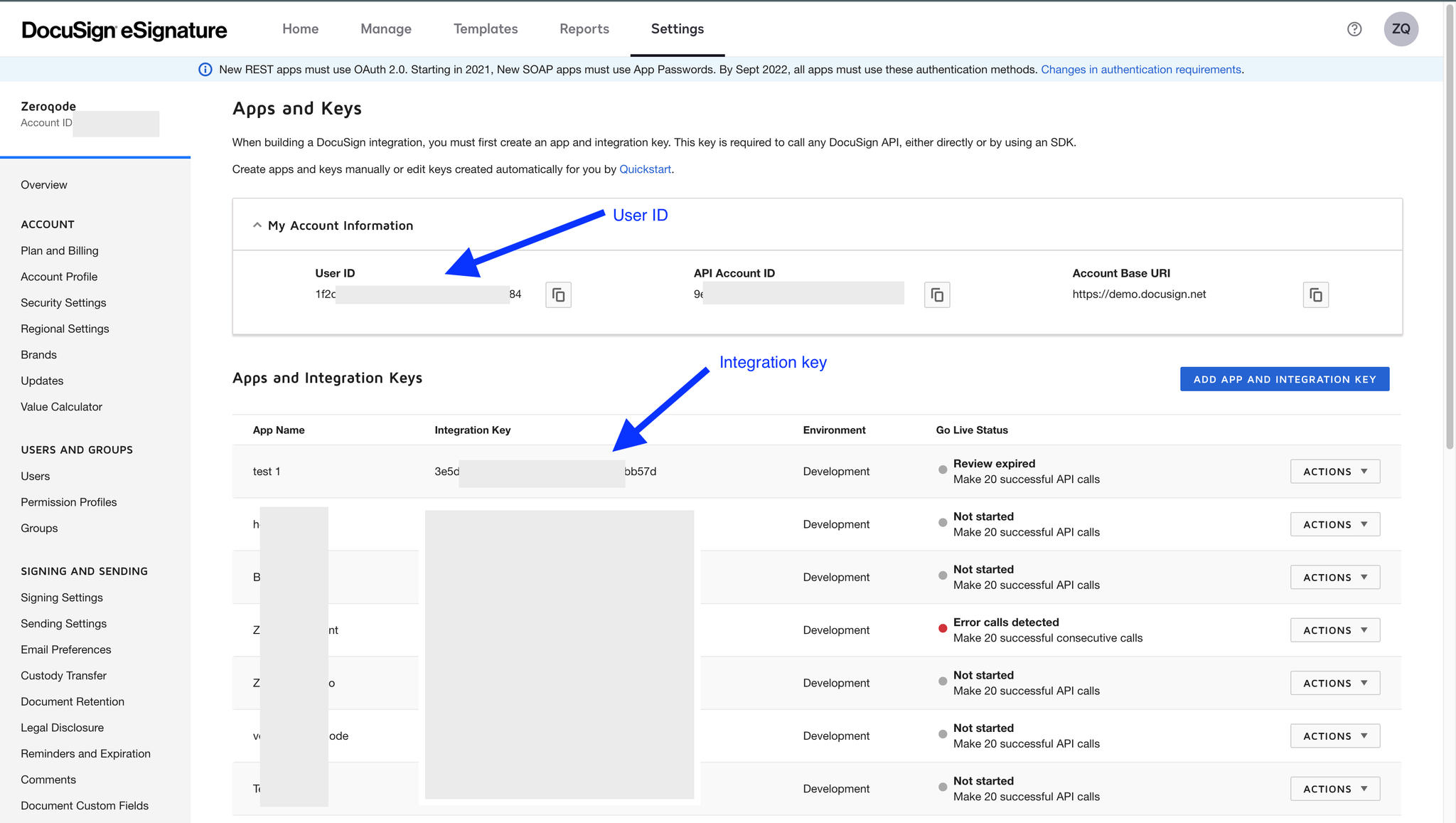Select the test 1 app row
Viewport: 1456px width, 823px height.
click(x=267, y=472)
